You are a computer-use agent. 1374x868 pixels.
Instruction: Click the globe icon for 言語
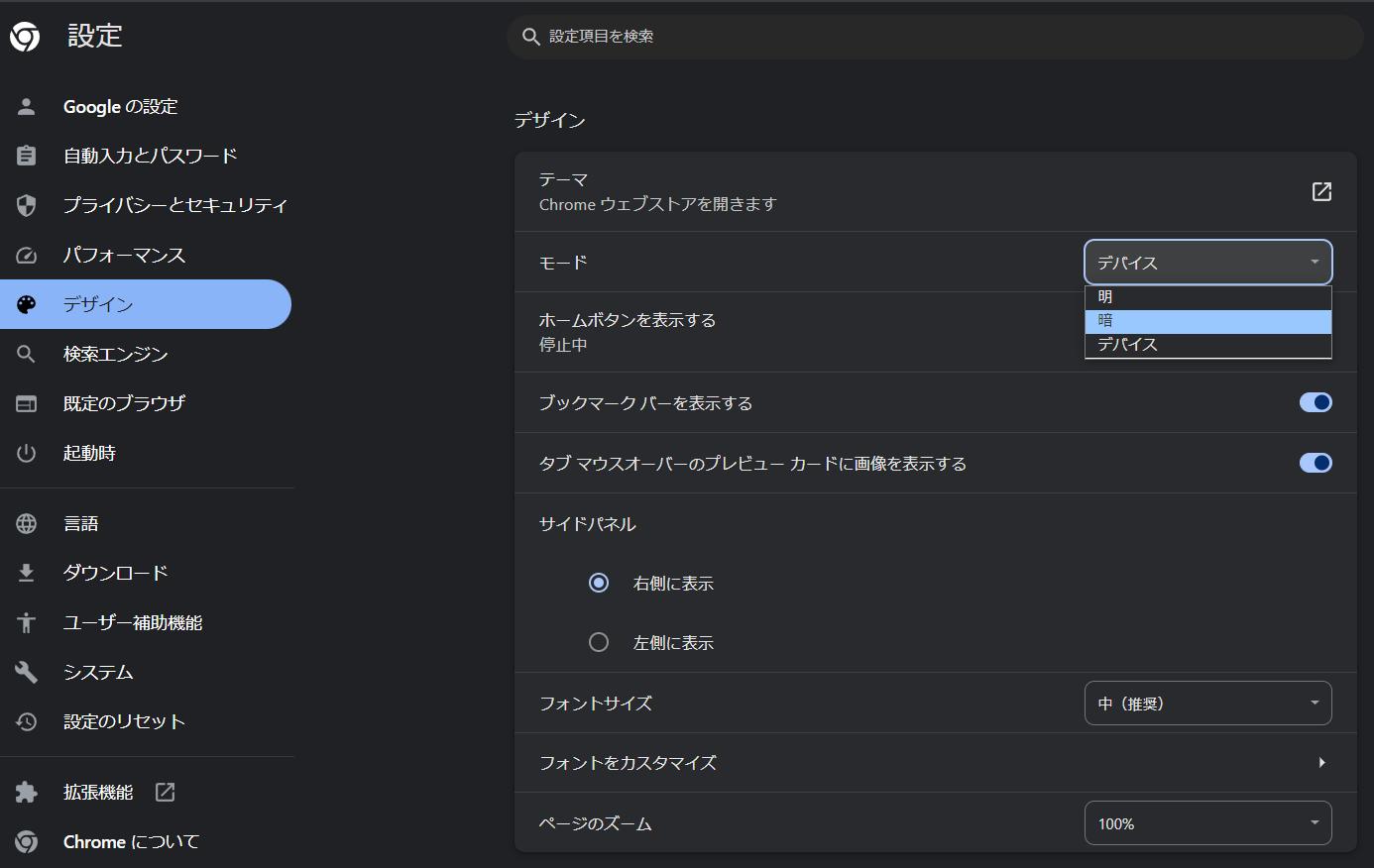(27, 523)
